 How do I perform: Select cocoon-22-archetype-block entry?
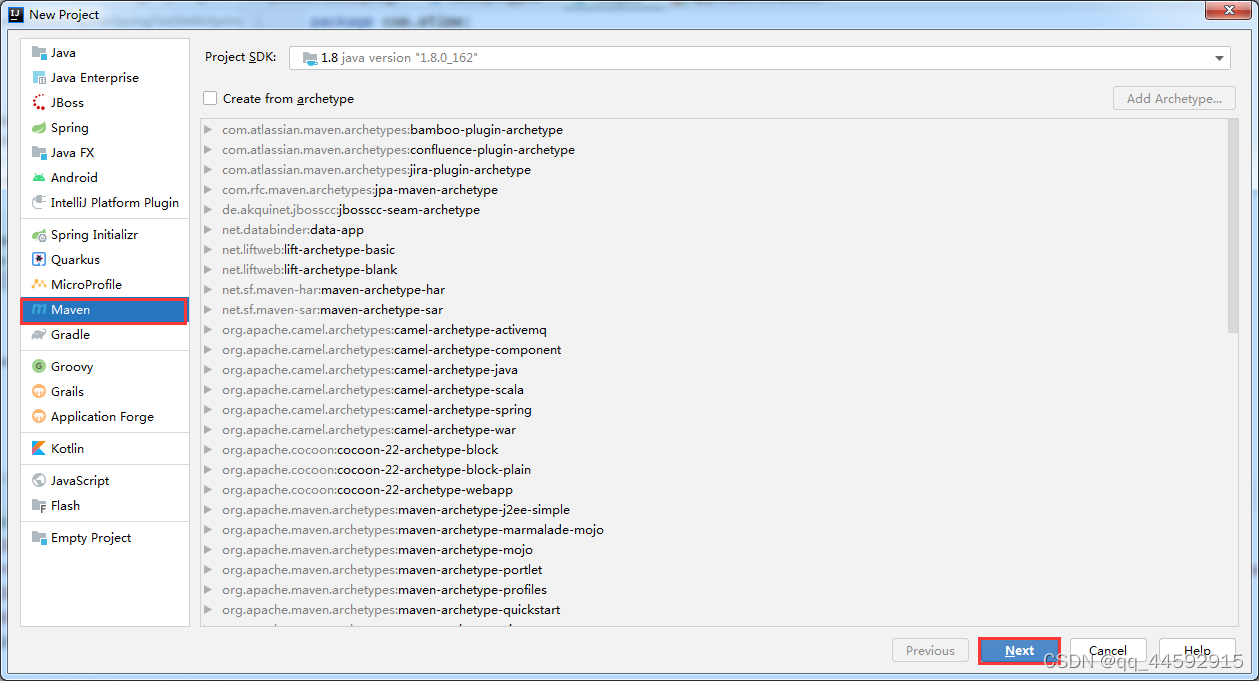(360, 450)
